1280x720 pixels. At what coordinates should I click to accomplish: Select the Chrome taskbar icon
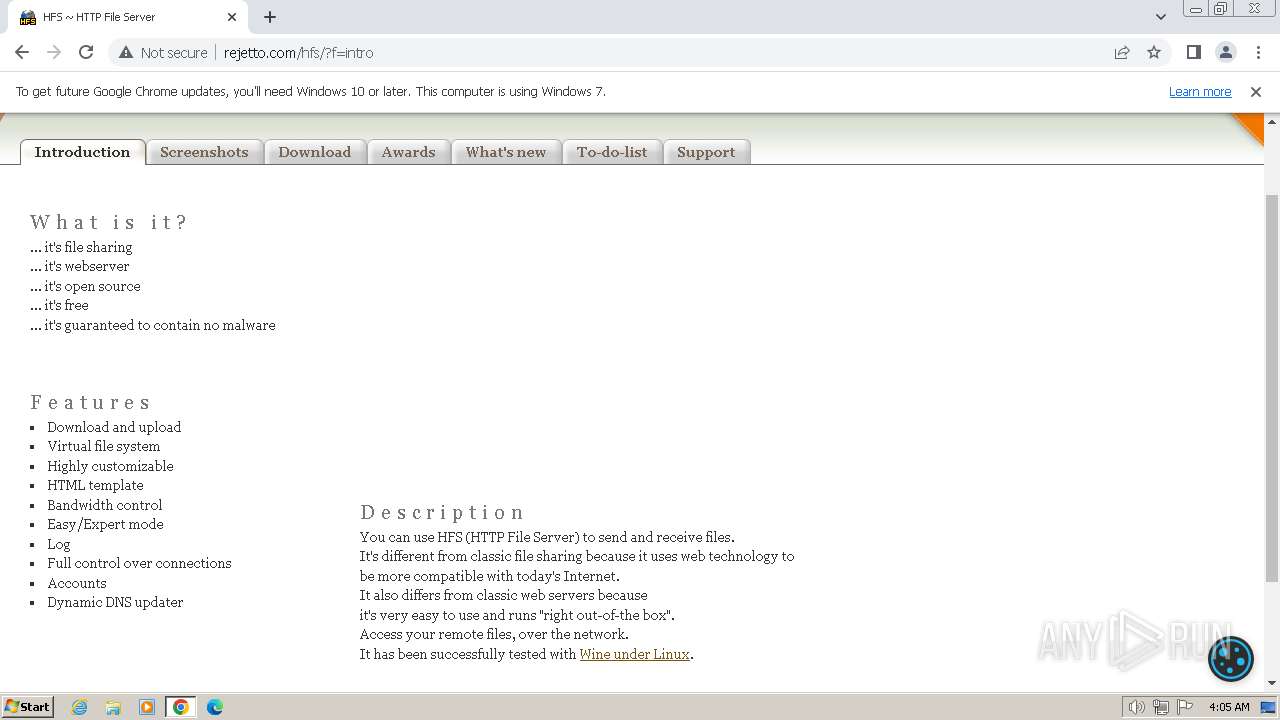tap(181, 707)
